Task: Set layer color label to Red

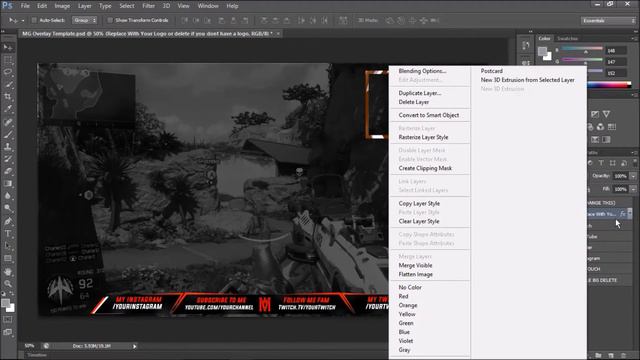Action: click(x=403, y=296)
